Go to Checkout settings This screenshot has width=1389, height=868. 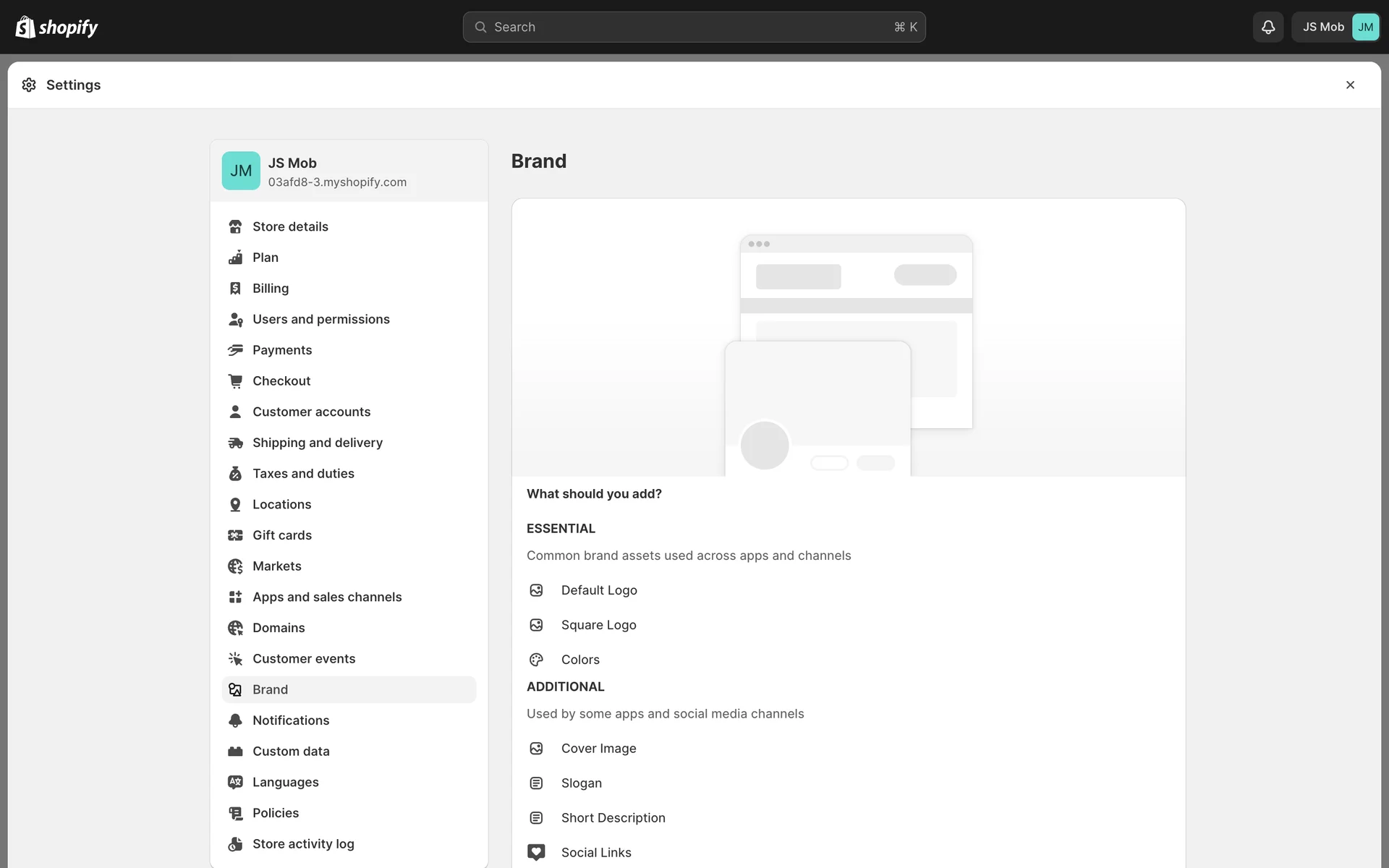(x=281, y=381)
